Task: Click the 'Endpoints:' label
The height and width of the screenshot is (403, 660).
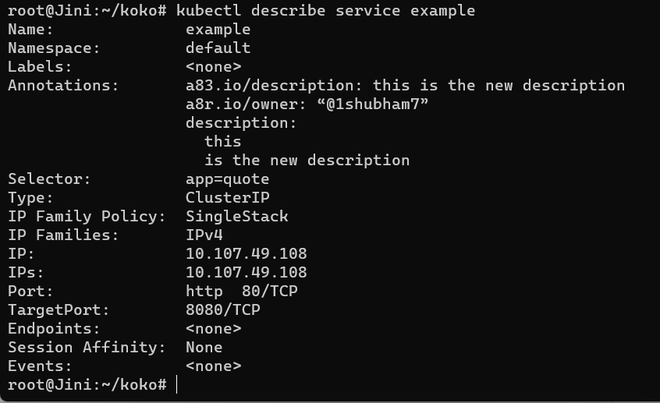Action: (54, 328)
